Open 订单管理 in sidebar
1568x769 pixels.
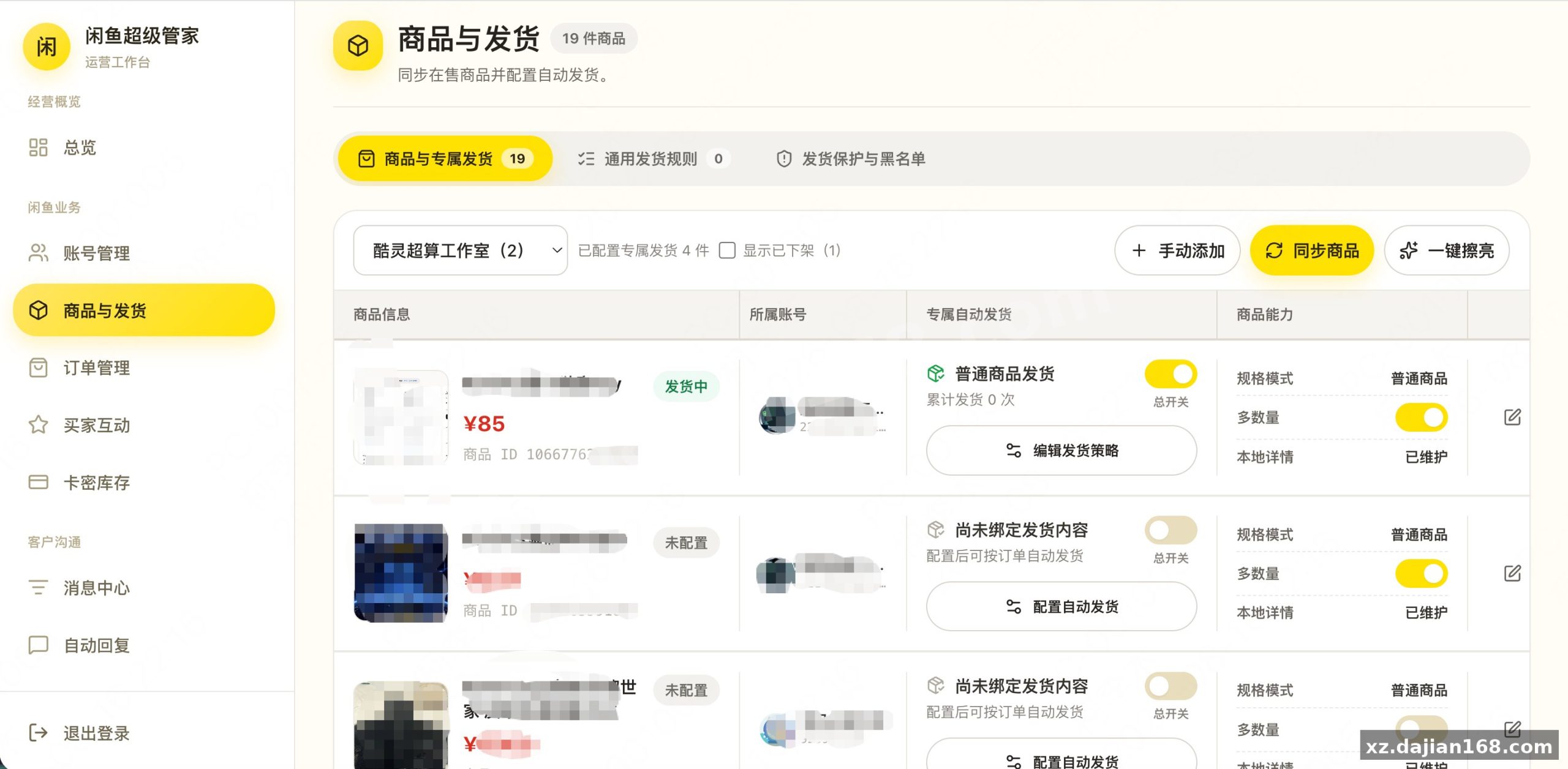pos(144,367)
